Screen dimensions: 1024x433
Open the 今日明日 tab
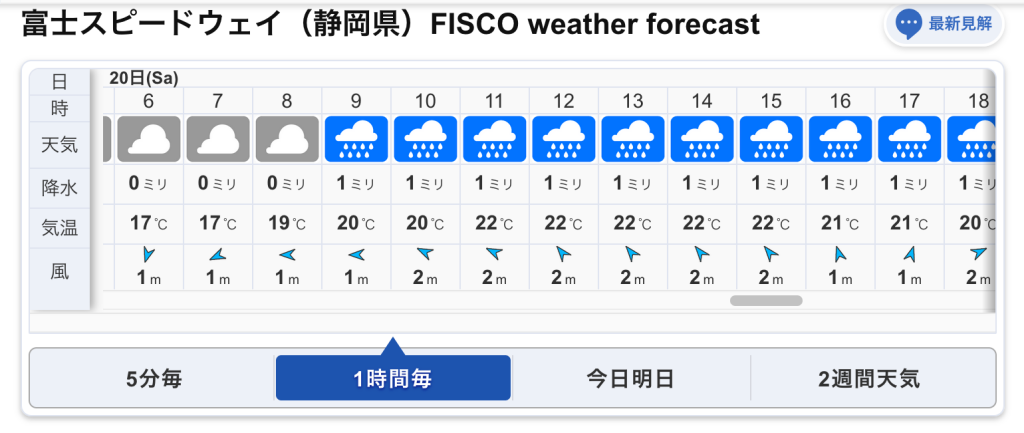click(x=630, y=378)
